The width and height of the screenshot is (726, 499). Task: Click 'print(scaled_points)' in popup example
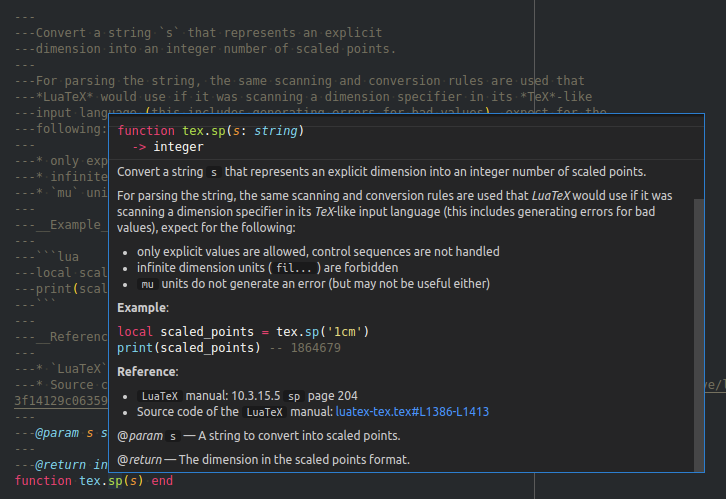[x=189, y=348]
